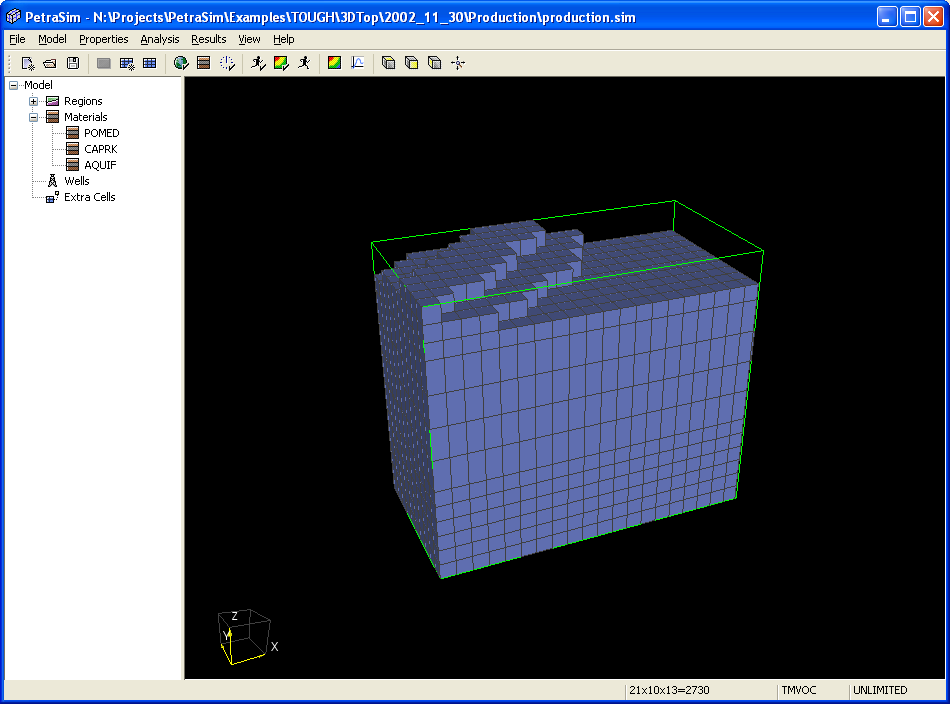The height and width of the screenshot is (704, 950).
Task: Open global properties via the globe icon
Action: point(181,63)
